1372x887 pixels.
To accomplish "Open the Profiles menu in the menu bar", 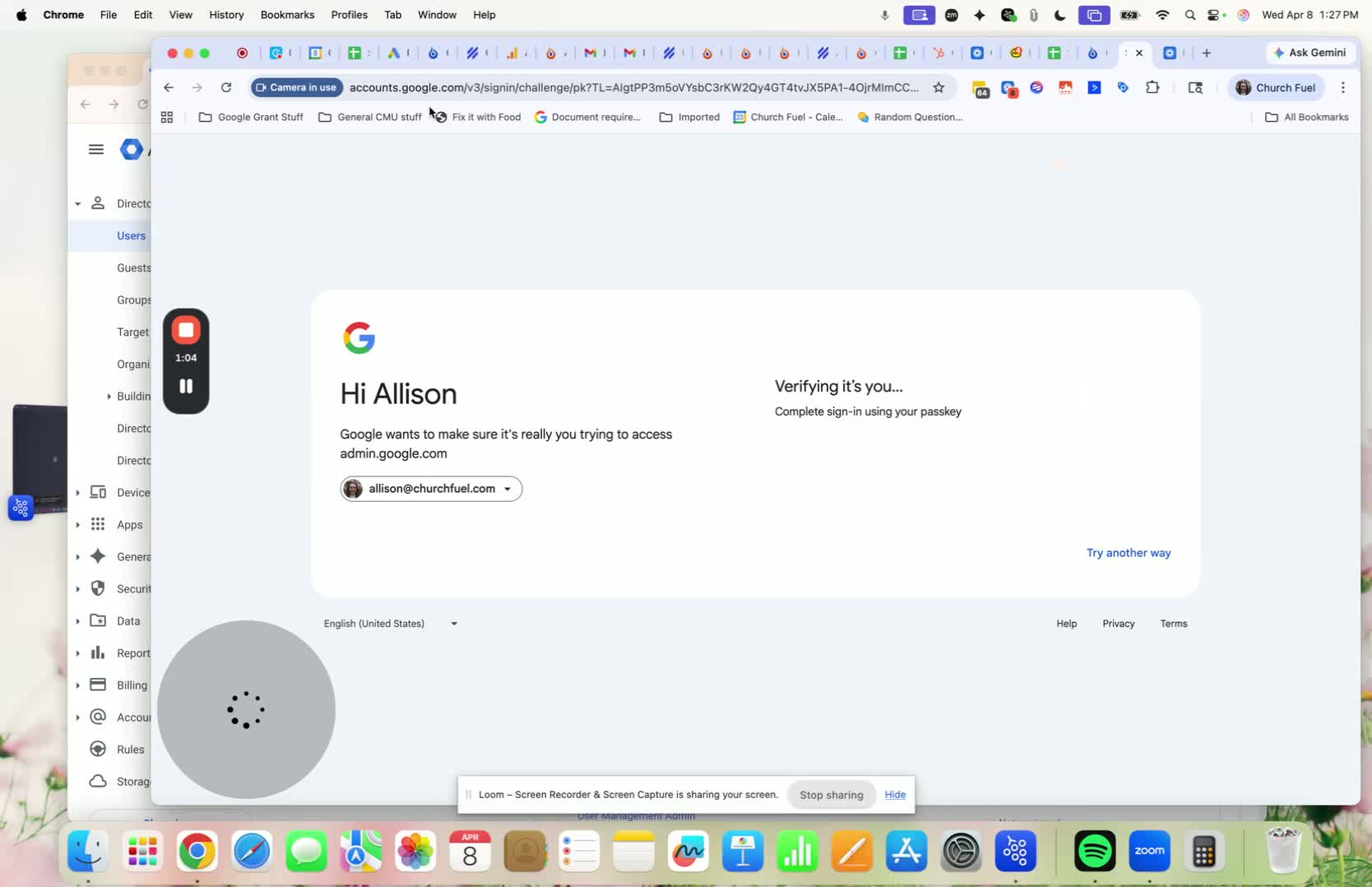I will click(349, 15).
